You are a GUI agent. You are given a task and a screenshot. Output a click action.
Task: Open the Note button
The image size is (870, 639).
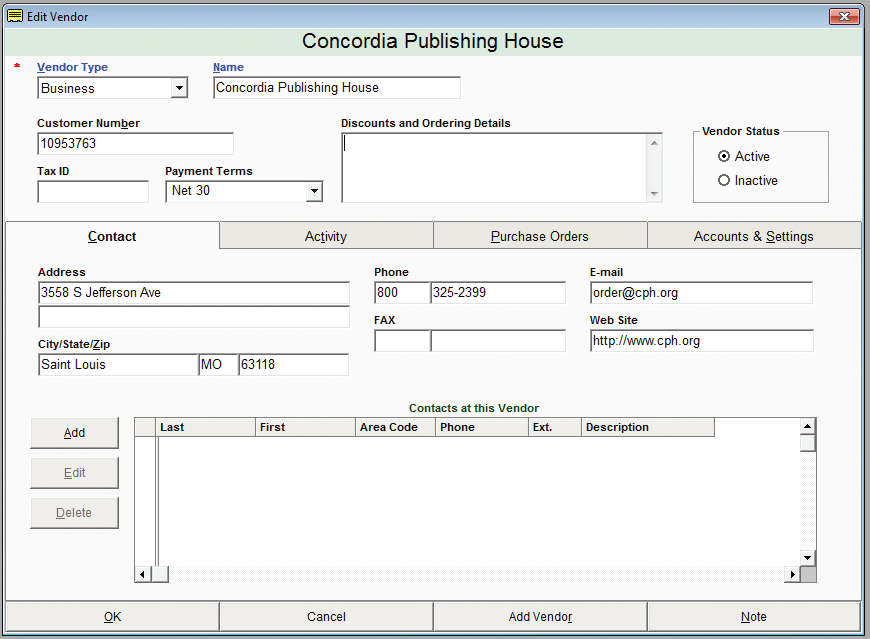754,616
